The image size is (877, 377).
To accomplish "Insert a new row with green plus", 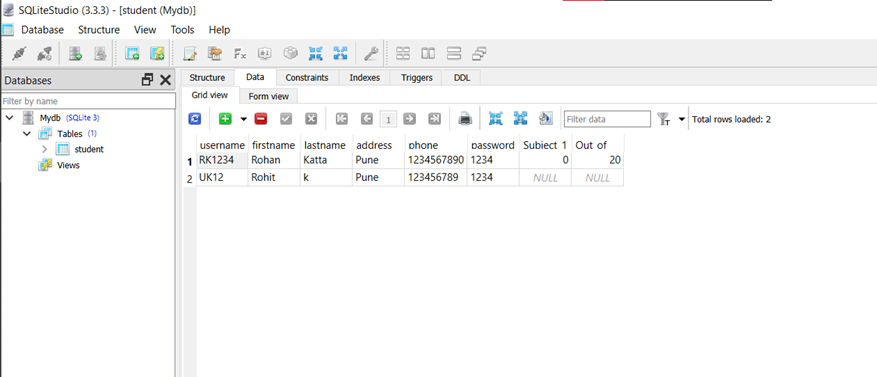I will pyautogui.click(x=225, y=119).
